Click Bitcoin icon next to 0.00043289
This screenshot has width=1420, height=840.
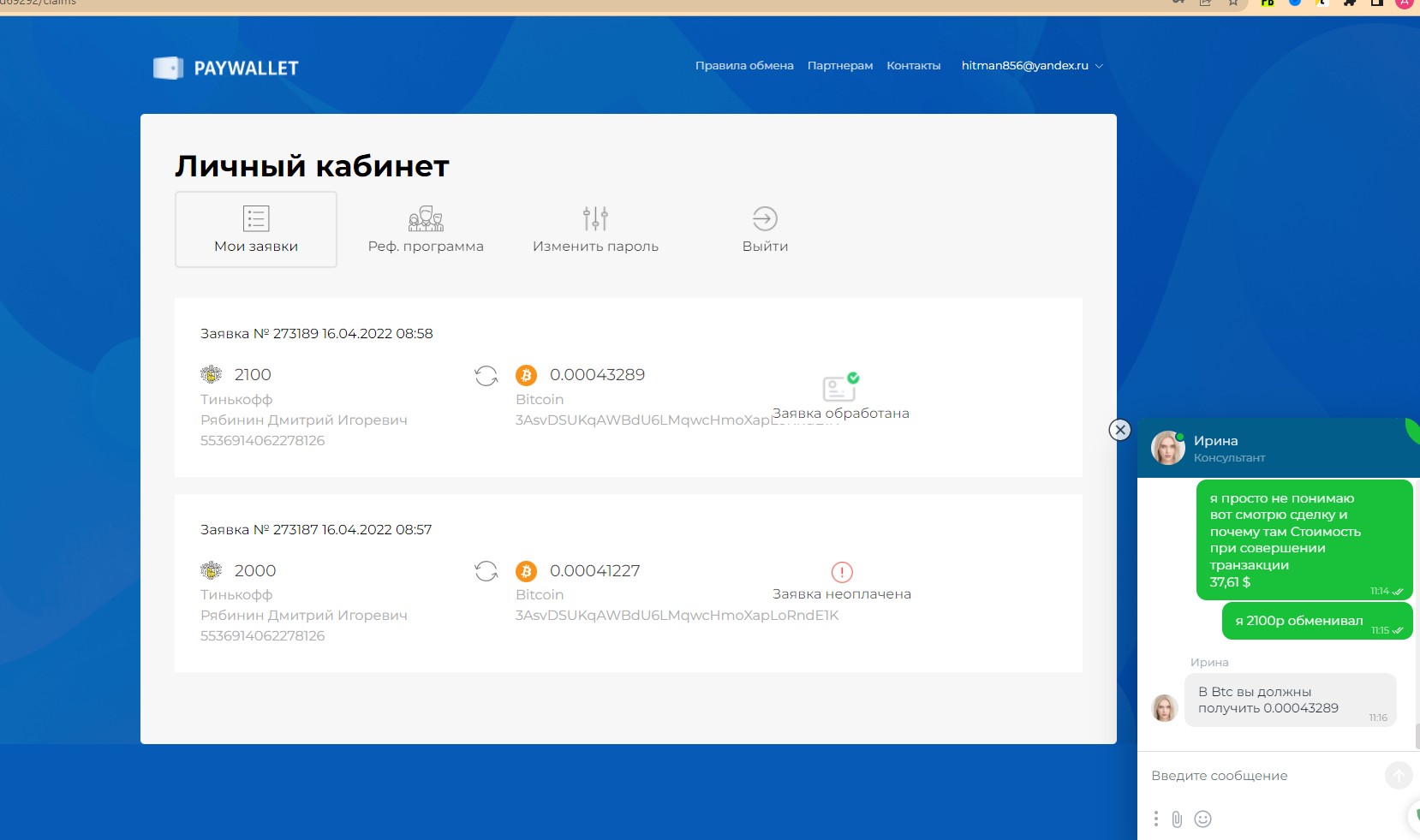pyautogui.click(x=526, y=375)
